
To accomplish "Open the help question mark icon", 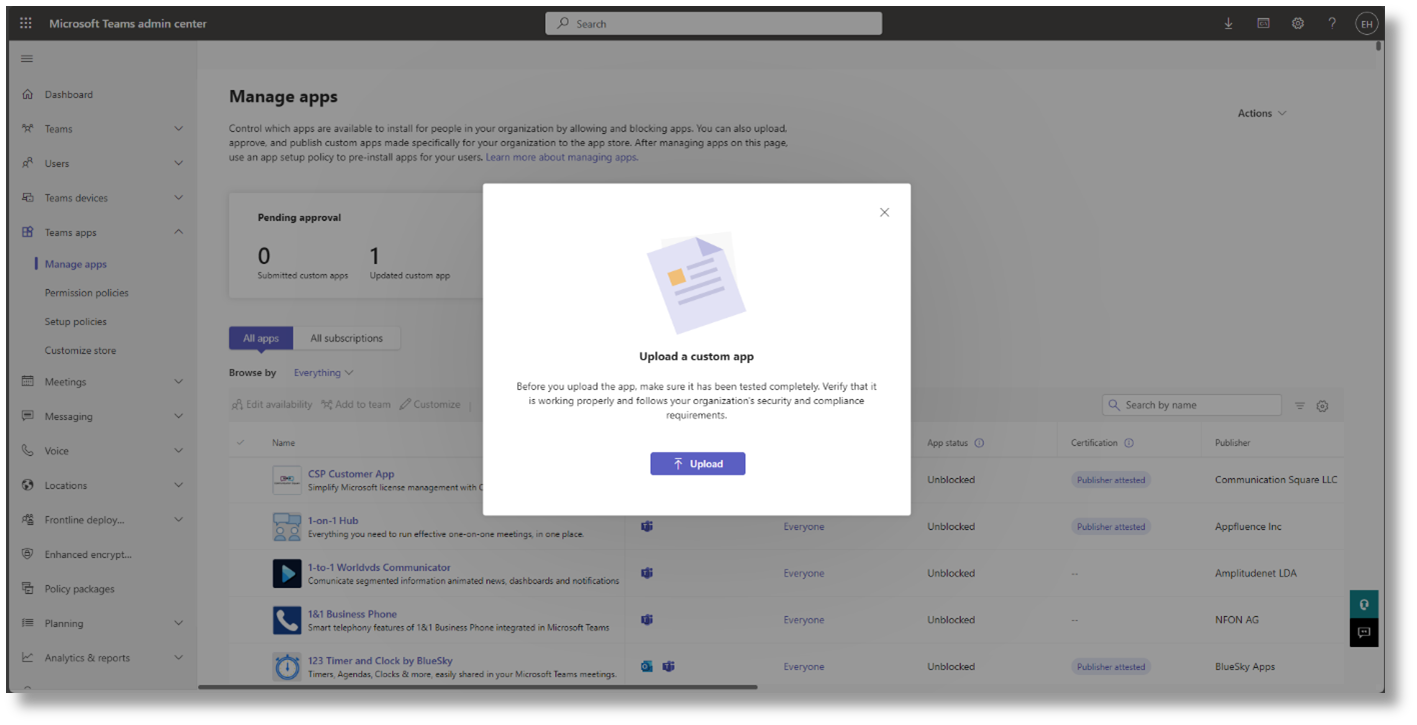I will (x=1332, y=24).
